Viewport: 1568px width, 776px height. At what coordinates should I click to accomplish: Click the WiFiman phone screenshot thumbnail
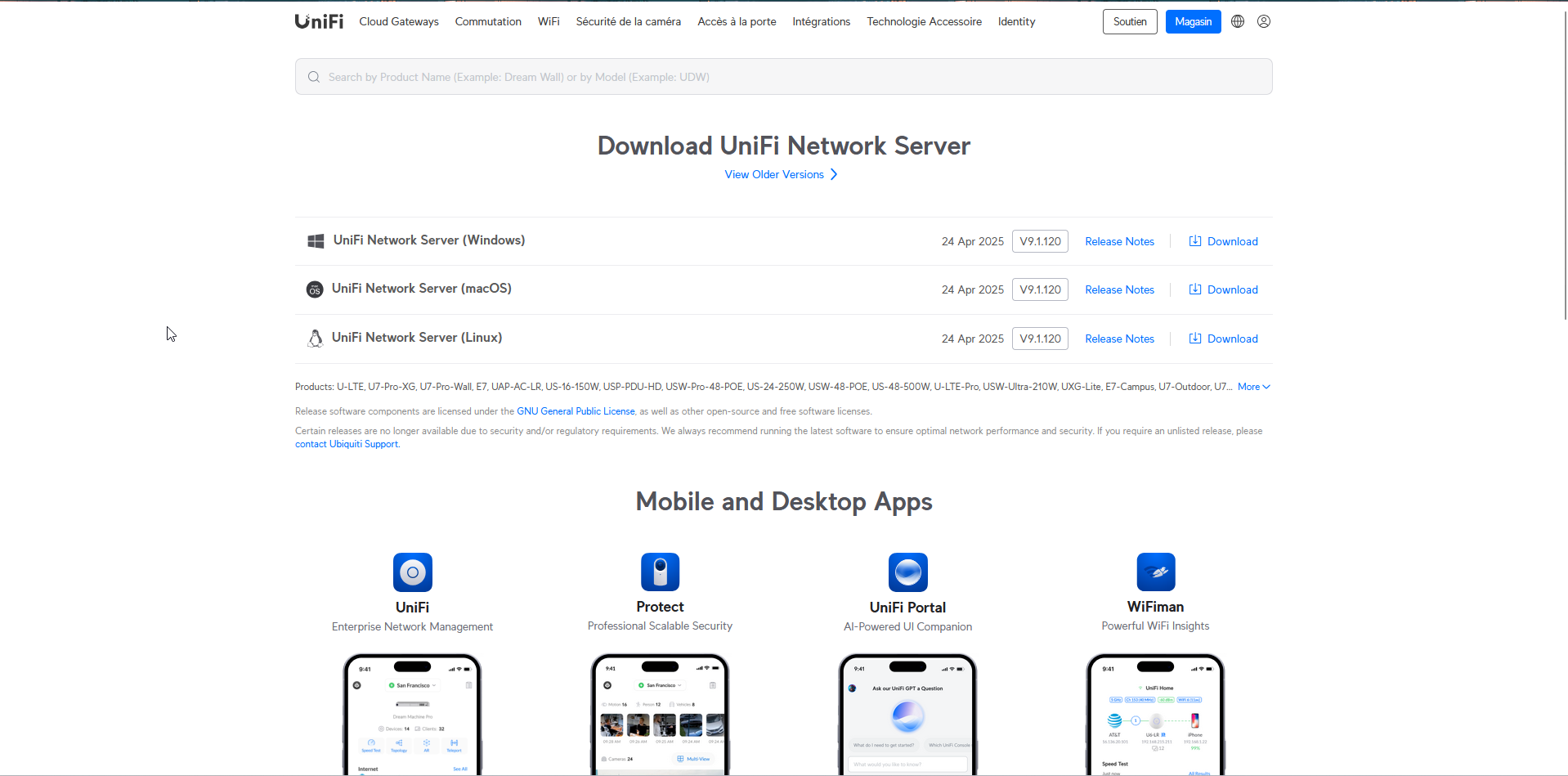pyautogui.click(x=1155, y=714)
